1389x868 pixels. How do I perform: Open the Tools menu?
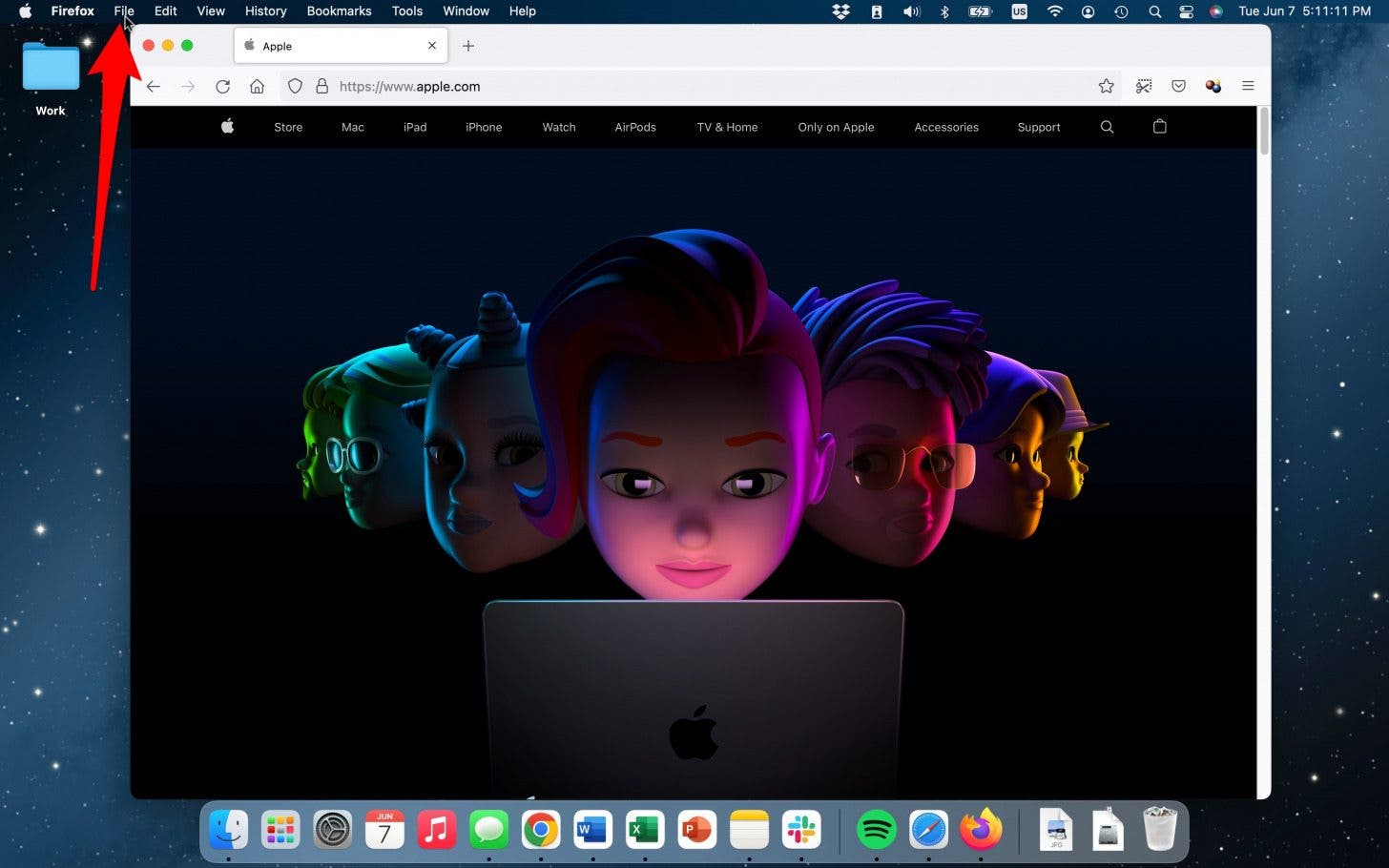point(407,11)
